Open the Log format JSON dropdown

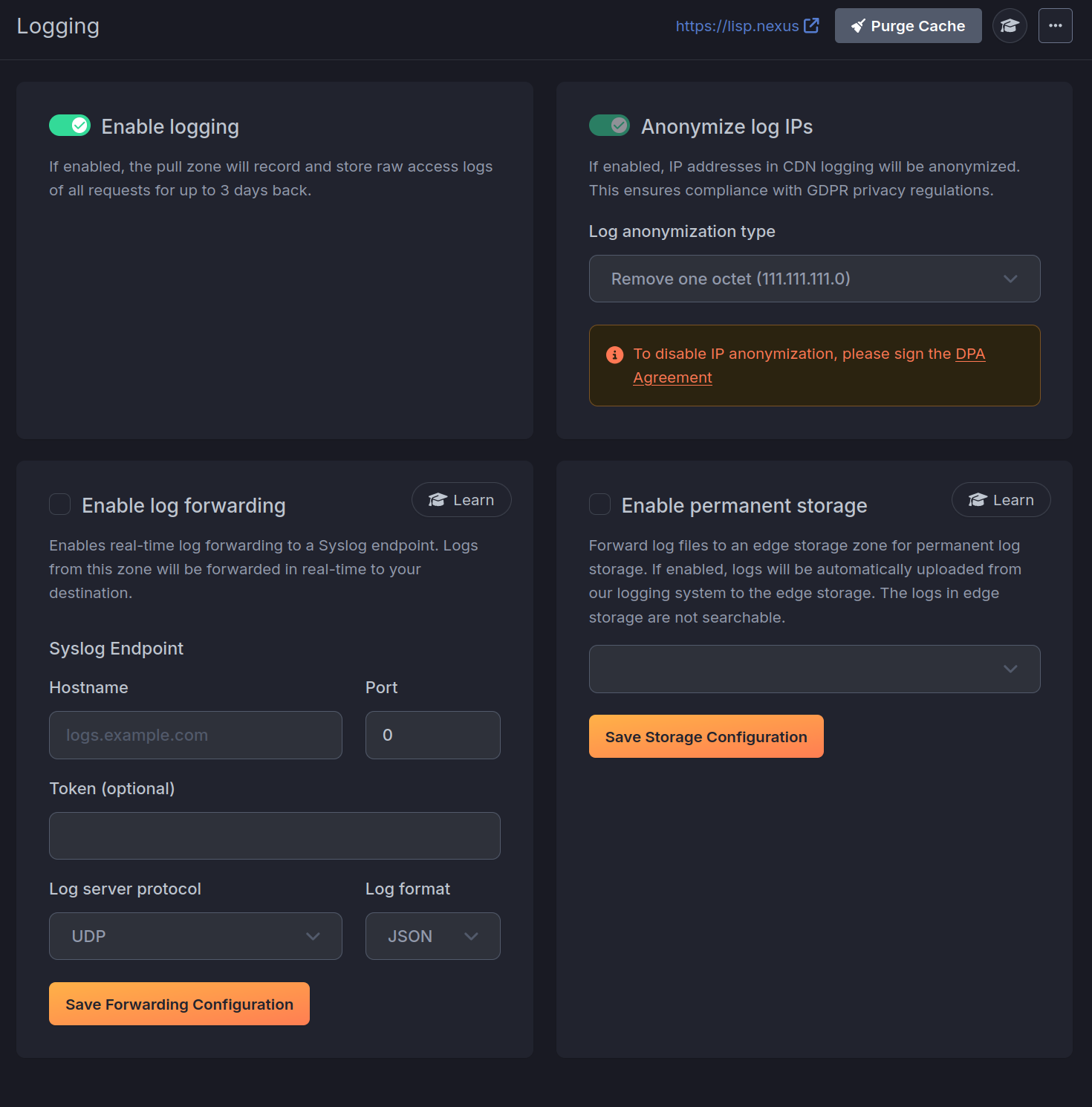coord(432,936)
